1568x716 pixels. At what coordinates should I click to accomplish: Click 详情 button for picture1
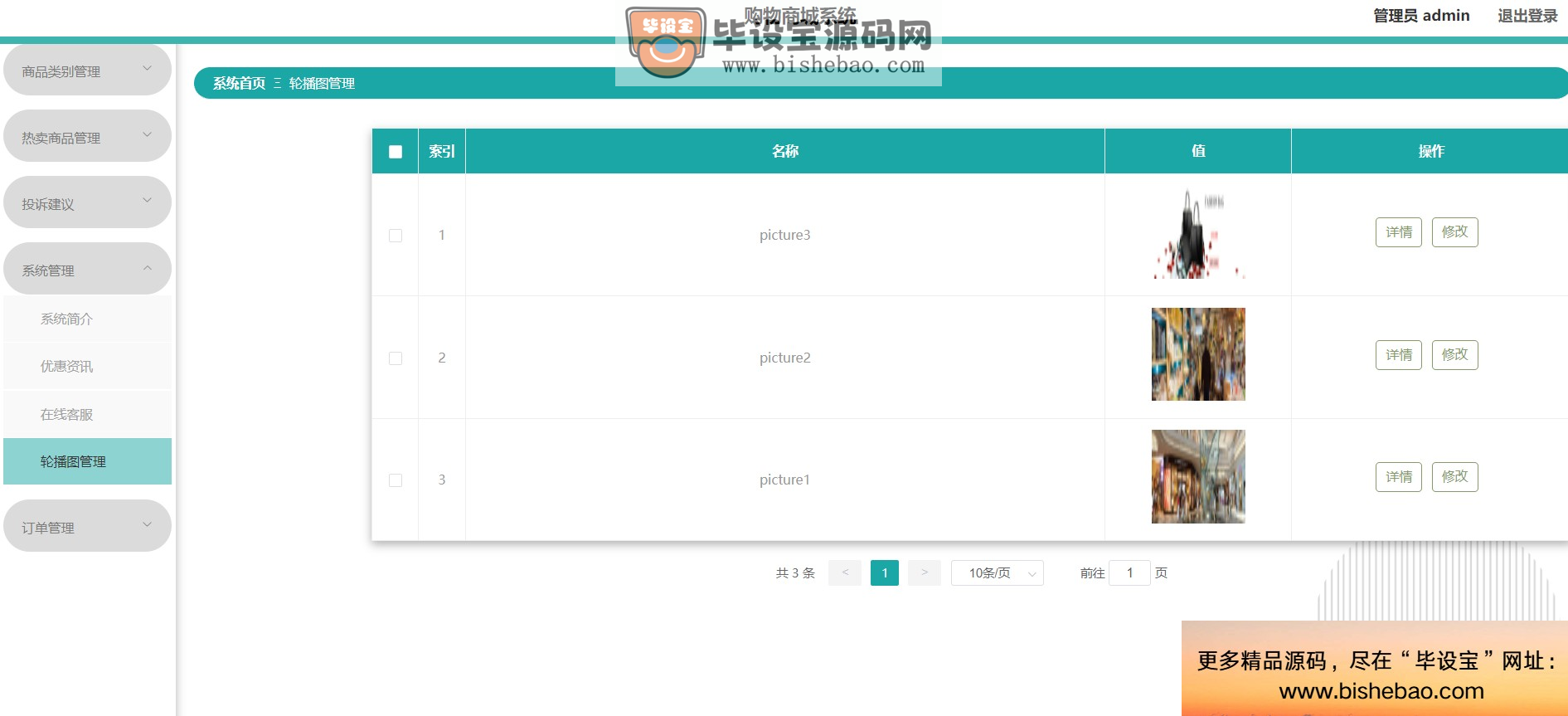1399,477
